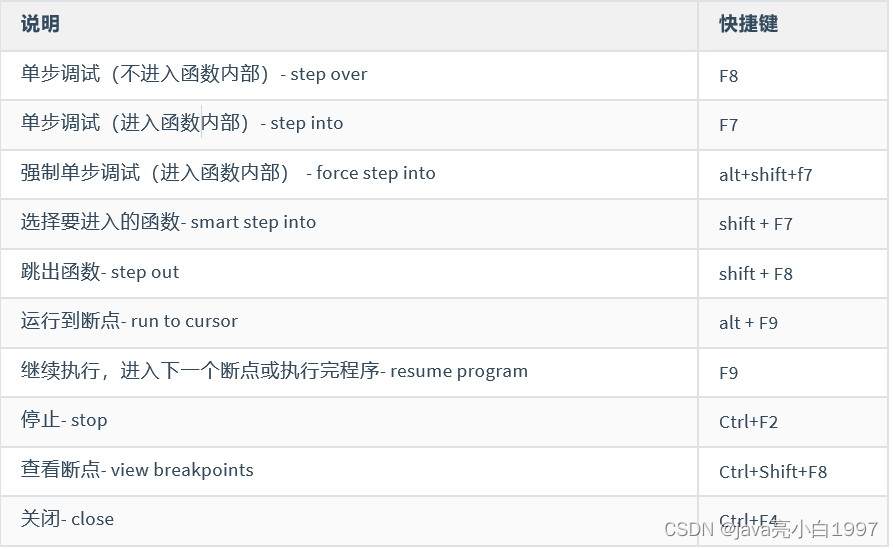This screenshot has height=549, width=893.
Task: Select the run to cursor description
Action: pyautogui.click(x=129, y=321)
